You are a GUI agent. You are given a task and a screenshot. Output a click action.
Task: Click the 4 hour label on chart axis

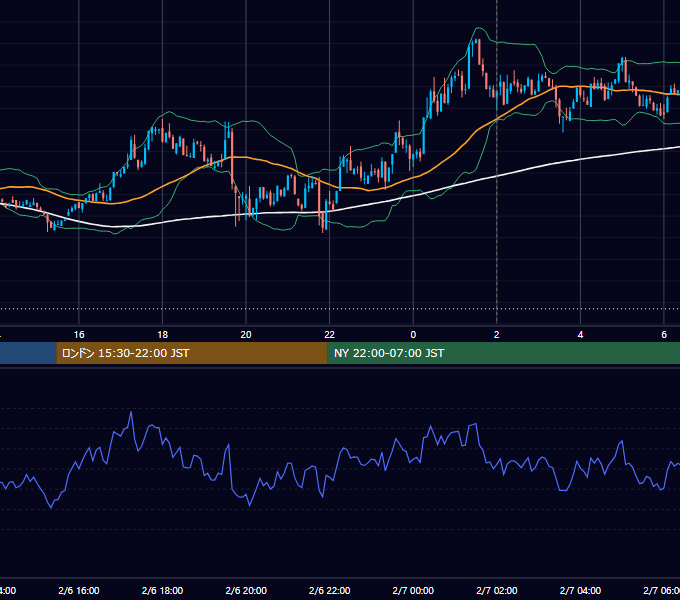[x=580, y=334]
